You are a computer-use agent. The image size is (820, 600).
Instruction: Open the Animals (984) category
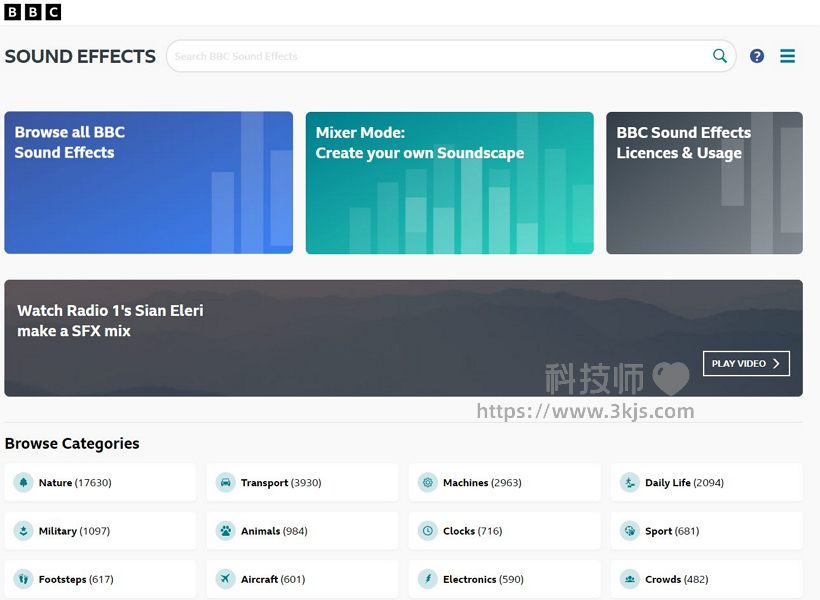coord(302,530)
